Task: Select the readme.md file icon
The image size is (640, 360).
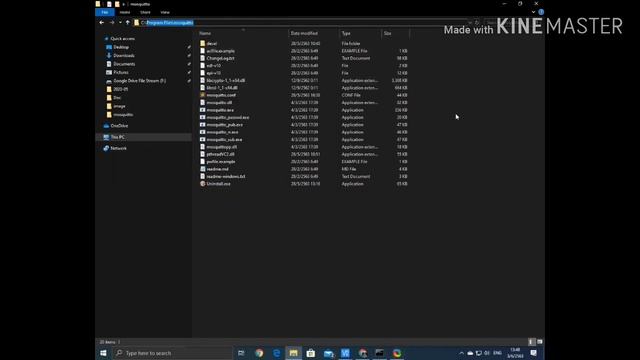Action: pos(203,169)
